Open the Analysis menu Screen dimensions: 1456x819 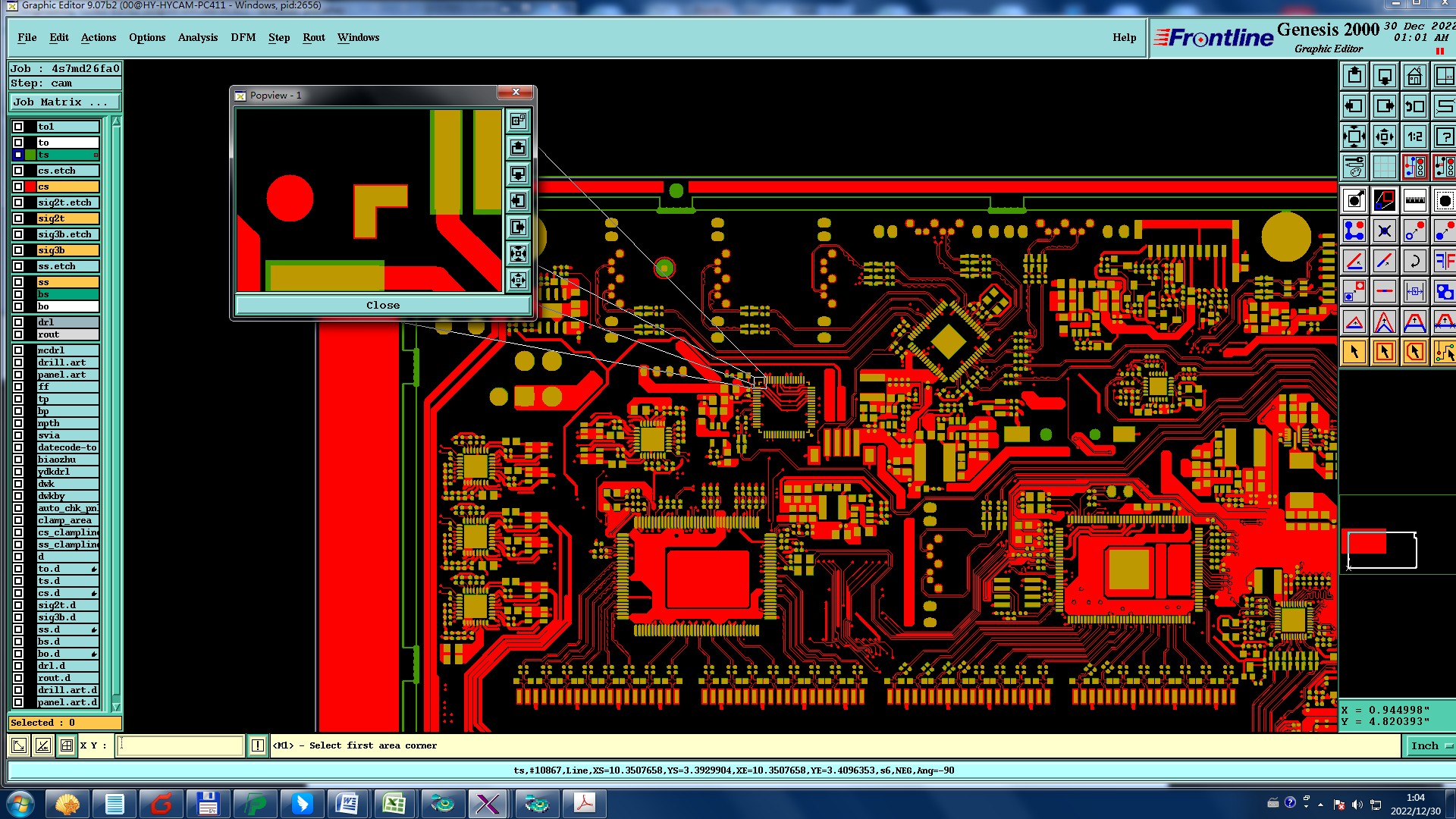[x=197, y=37]
